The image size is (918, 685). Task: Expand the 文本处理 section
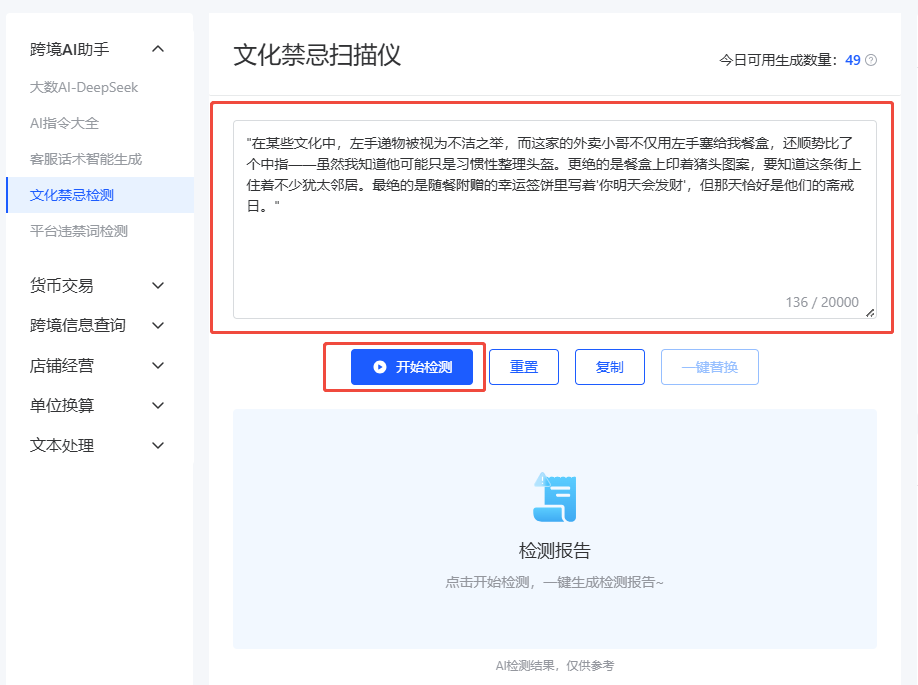[157, 446]
